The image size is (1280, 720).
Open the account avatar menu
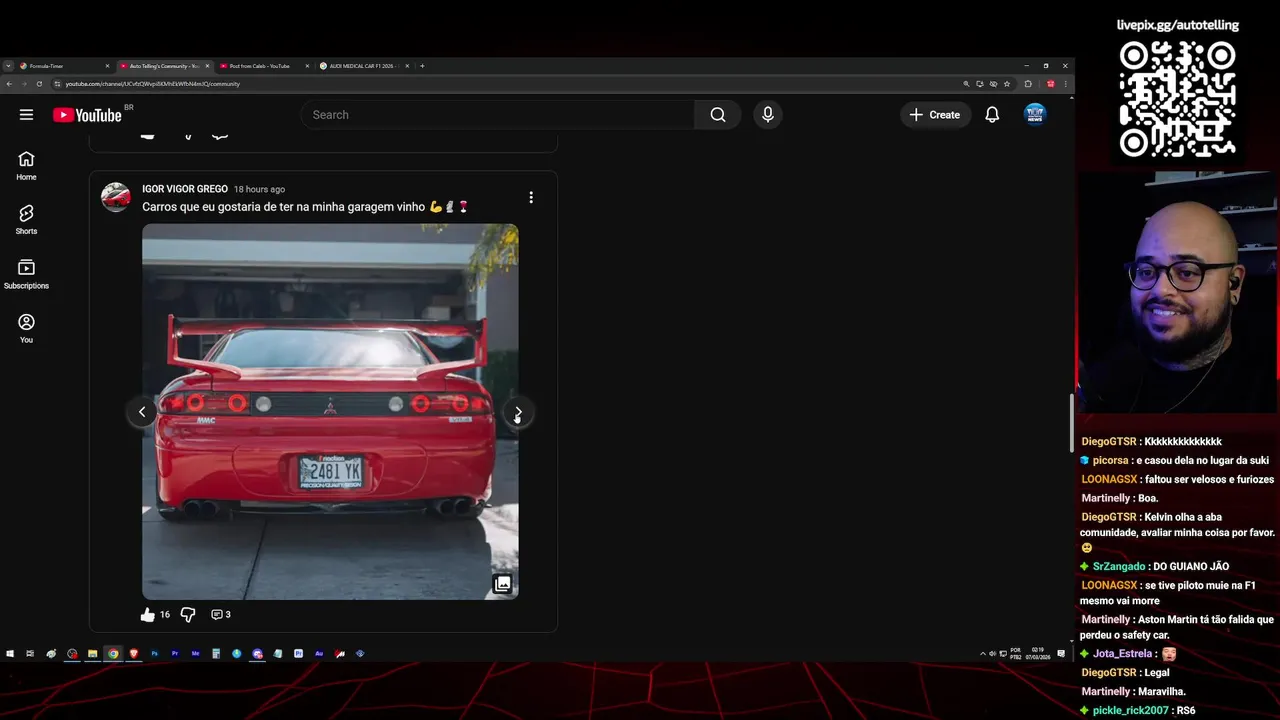coord(1035,114)
